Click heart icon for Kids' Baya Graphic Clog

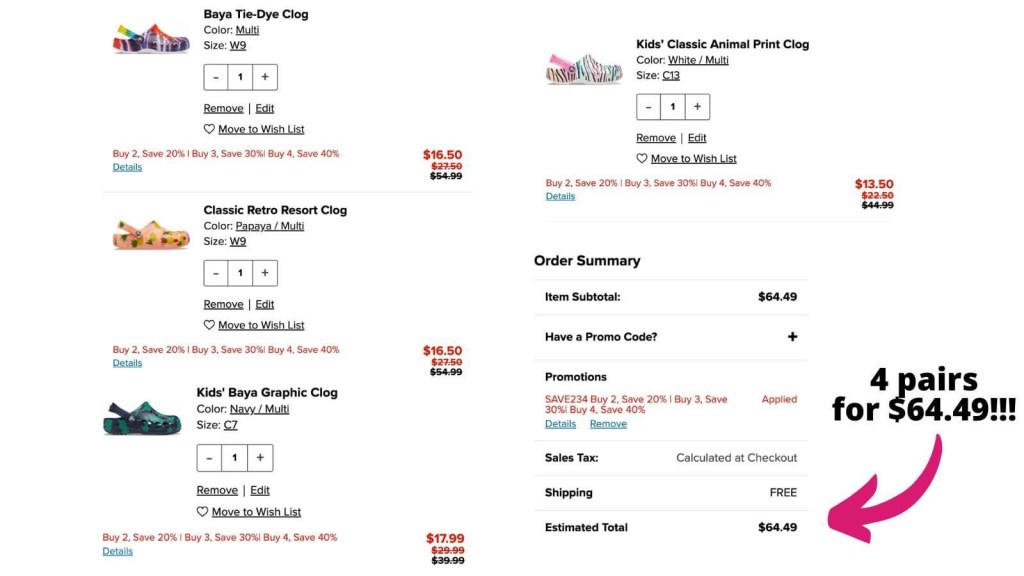pyautogui.click(x=202, y=512)
